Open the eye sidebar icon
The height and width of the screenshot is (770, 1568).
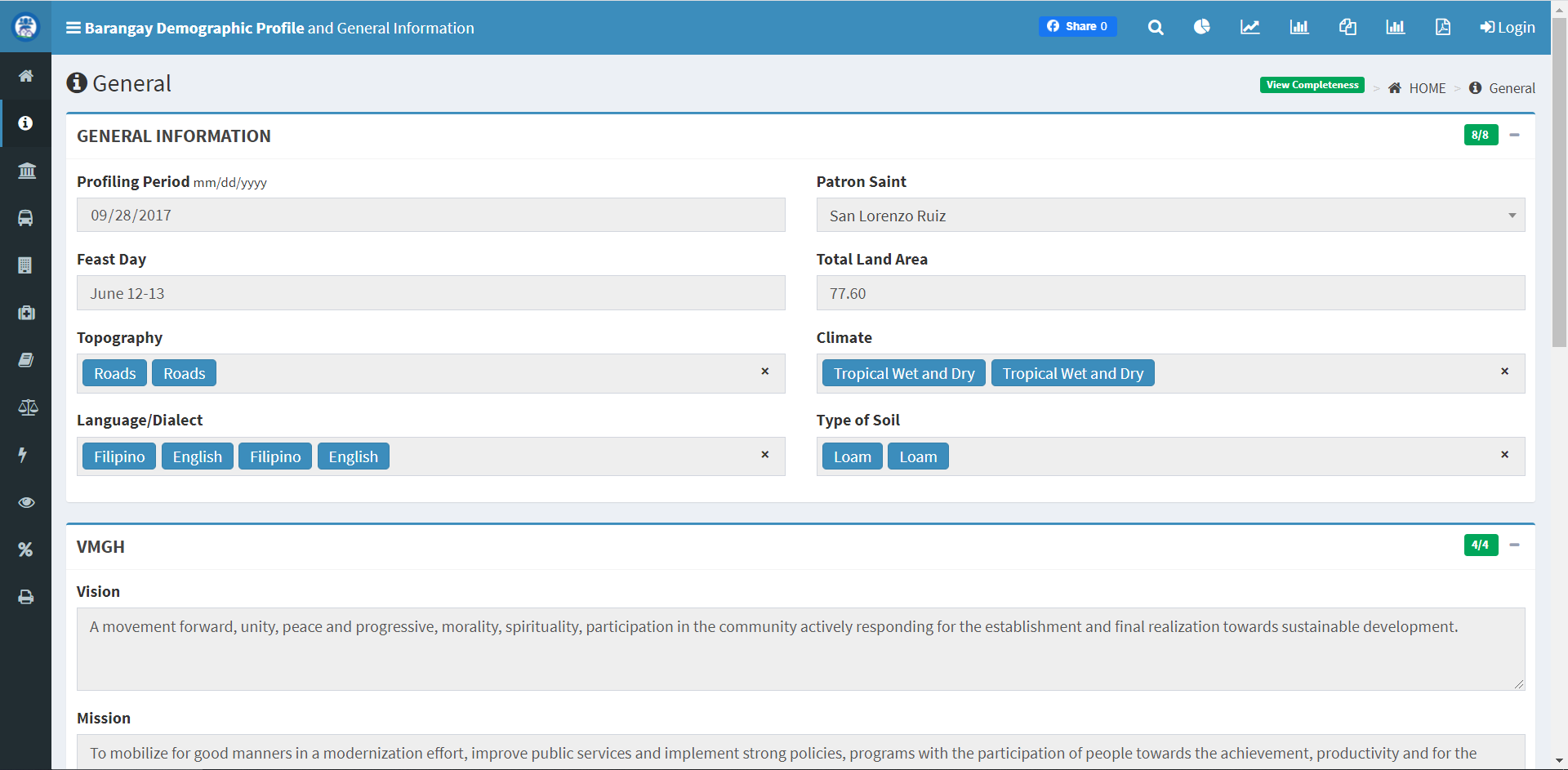[26, 502]
